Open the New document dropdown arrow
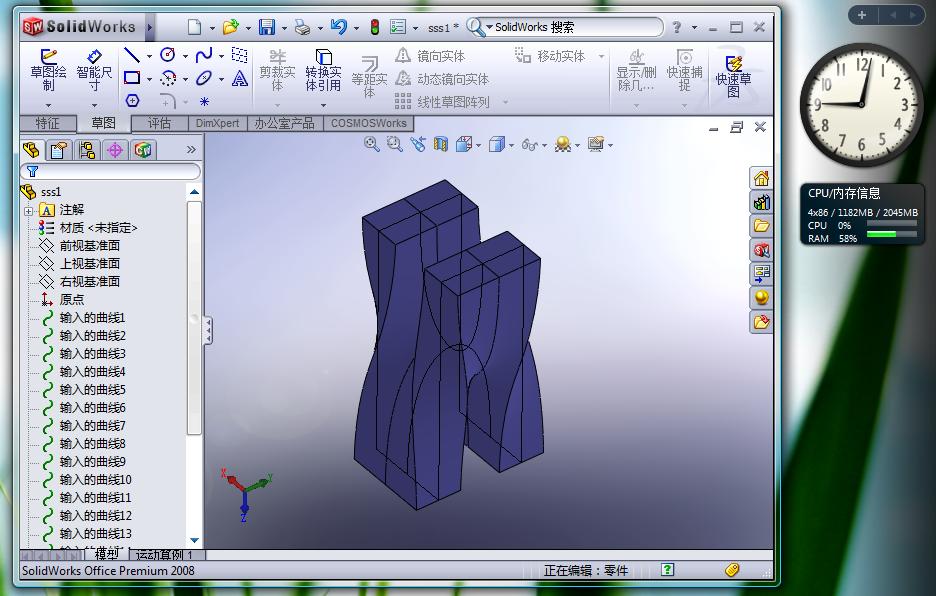Image resolution: width=936 pixels, height=596 pixels. [211, 28]
